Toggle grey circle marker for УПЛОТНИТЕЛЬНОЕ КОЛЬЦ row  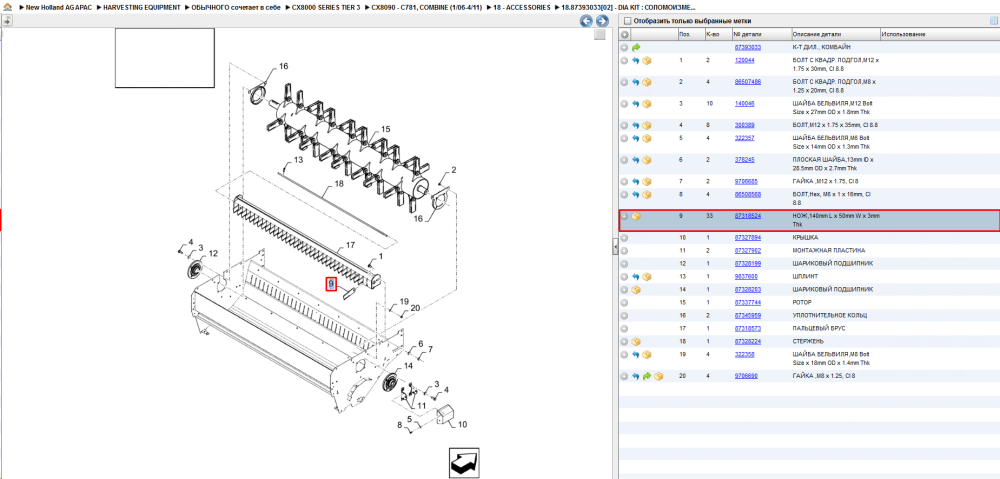click(x=624, y=316)
